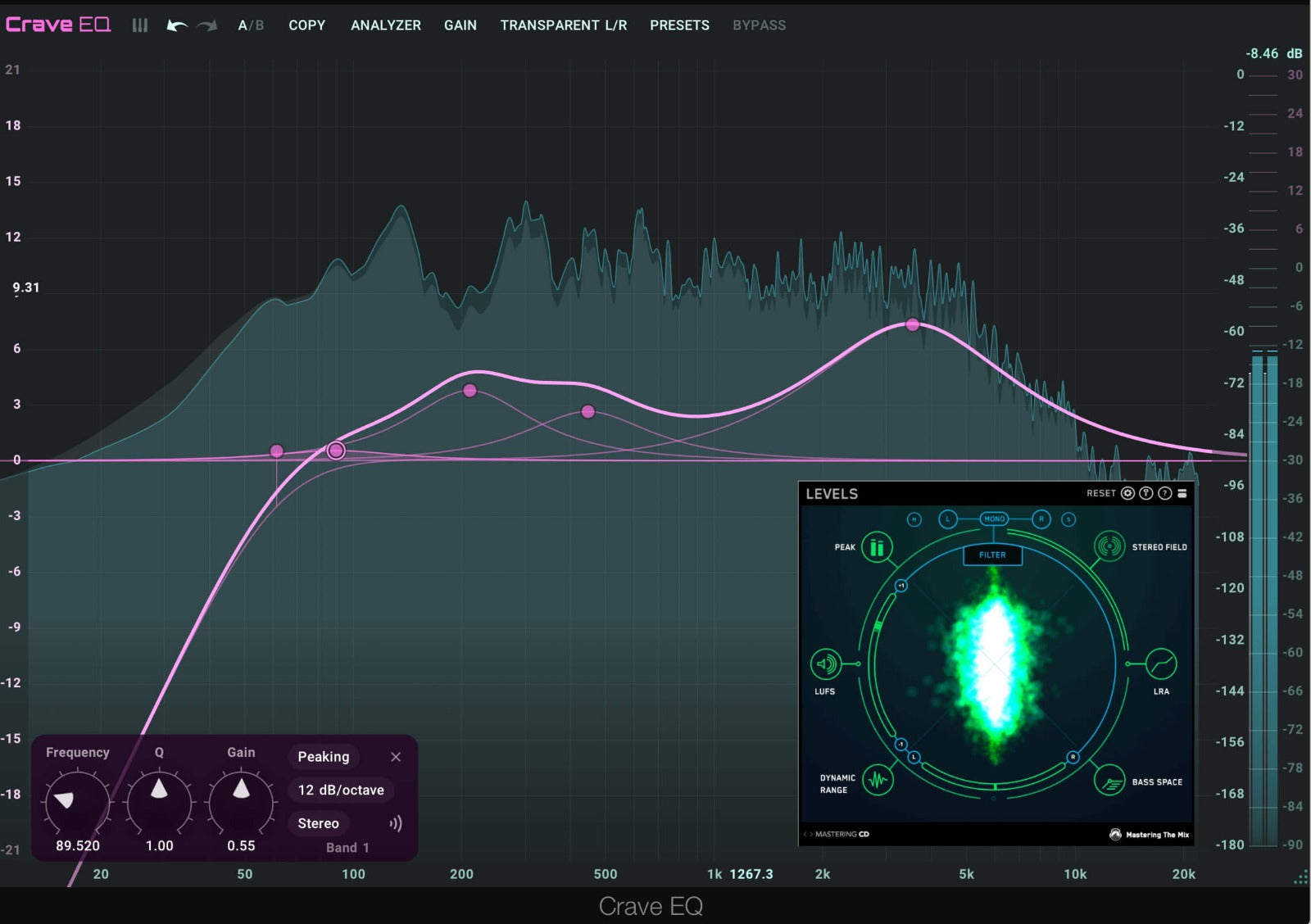Click the RESET button in LEVELS

(1100, 493)
